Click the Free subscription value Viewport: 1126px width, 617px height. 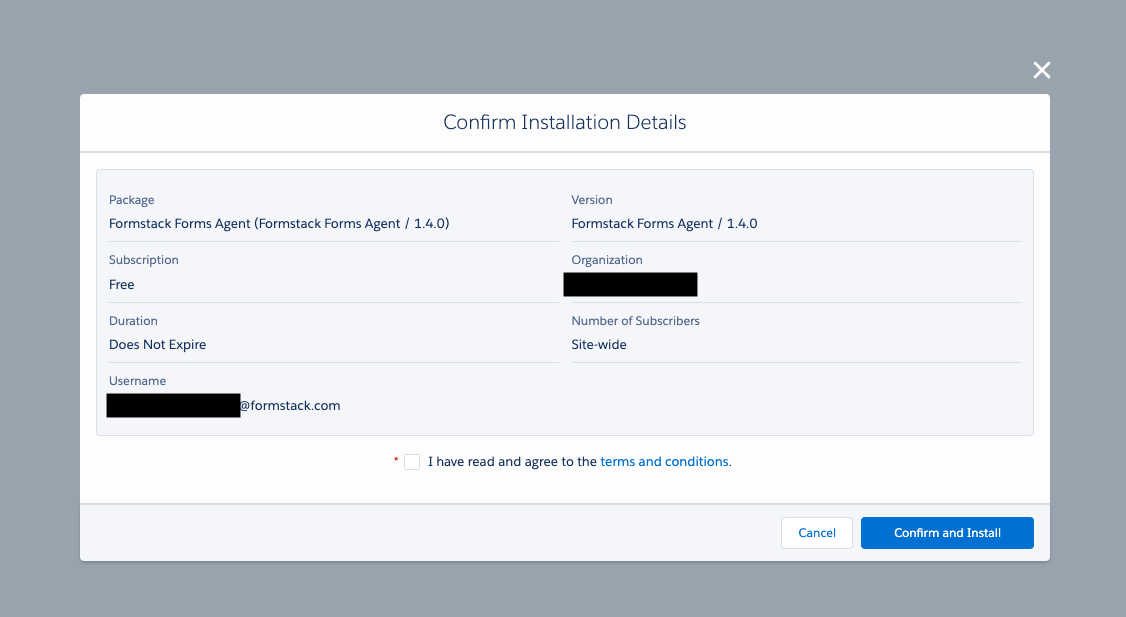(122, 285)
